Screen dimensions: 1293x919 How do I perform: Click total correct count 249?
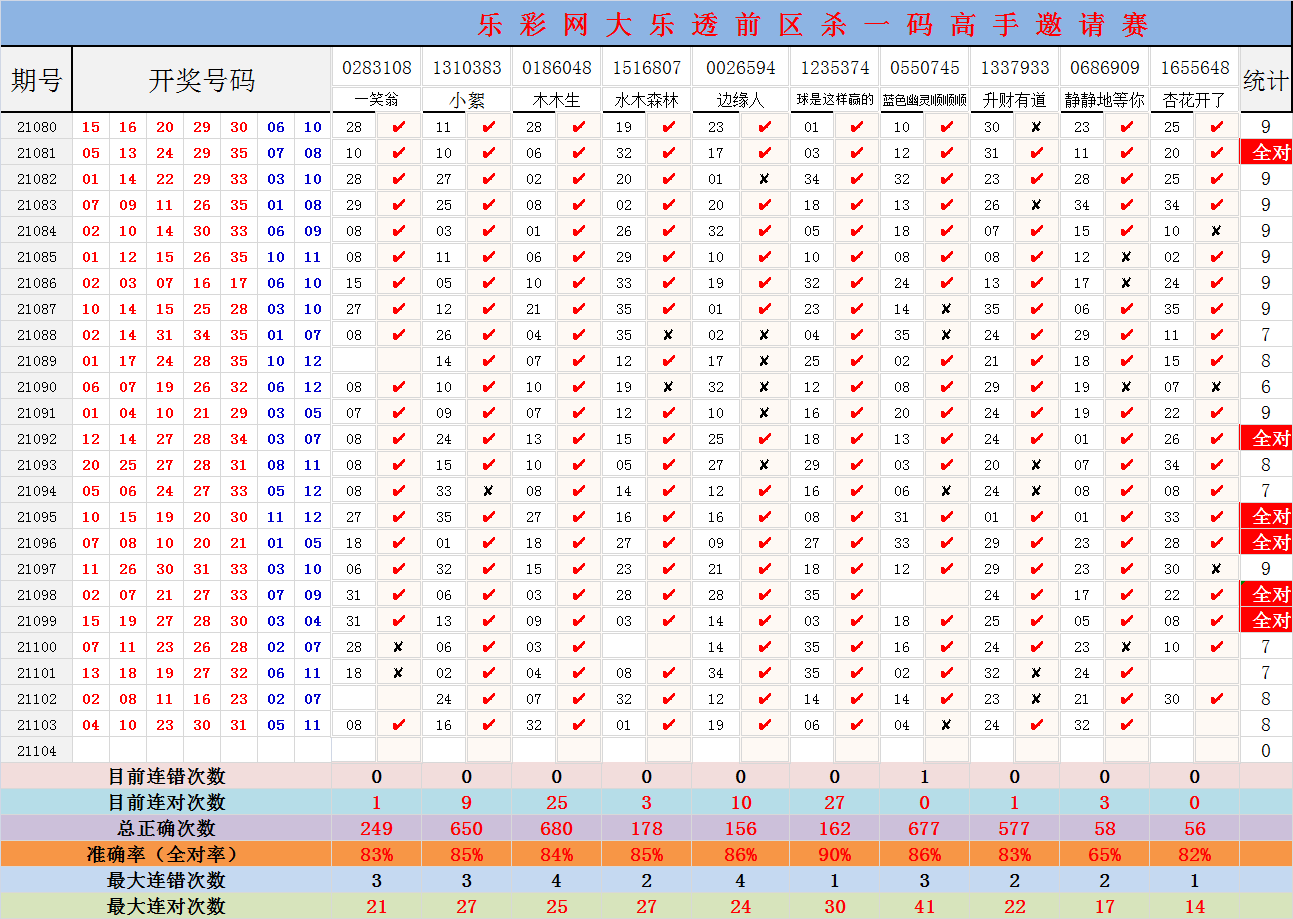376,828
